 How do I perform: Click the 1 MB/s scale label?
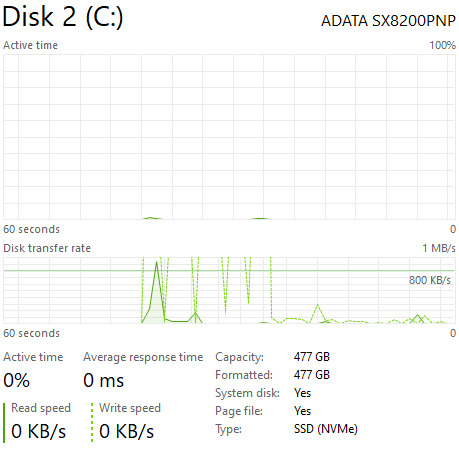pos(439,248)
